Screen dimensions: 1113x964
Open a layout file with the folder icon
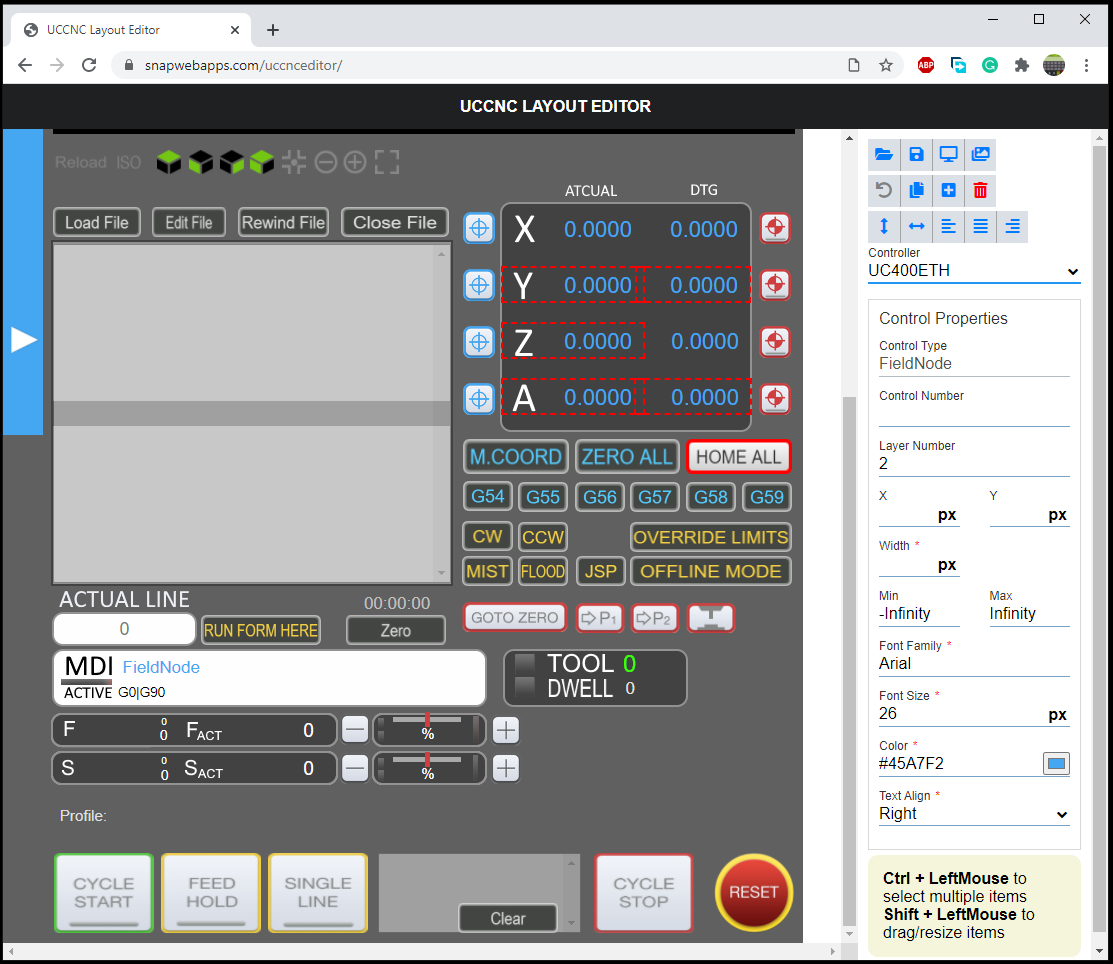[884, 155]
